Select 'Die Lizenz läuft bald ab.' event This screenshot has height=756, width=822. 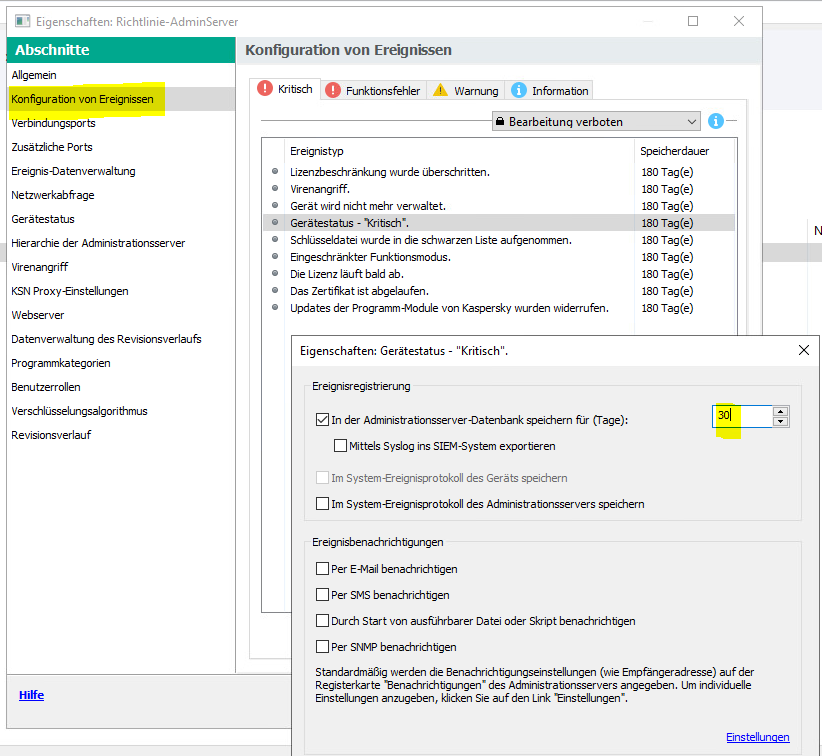[499, 274]
